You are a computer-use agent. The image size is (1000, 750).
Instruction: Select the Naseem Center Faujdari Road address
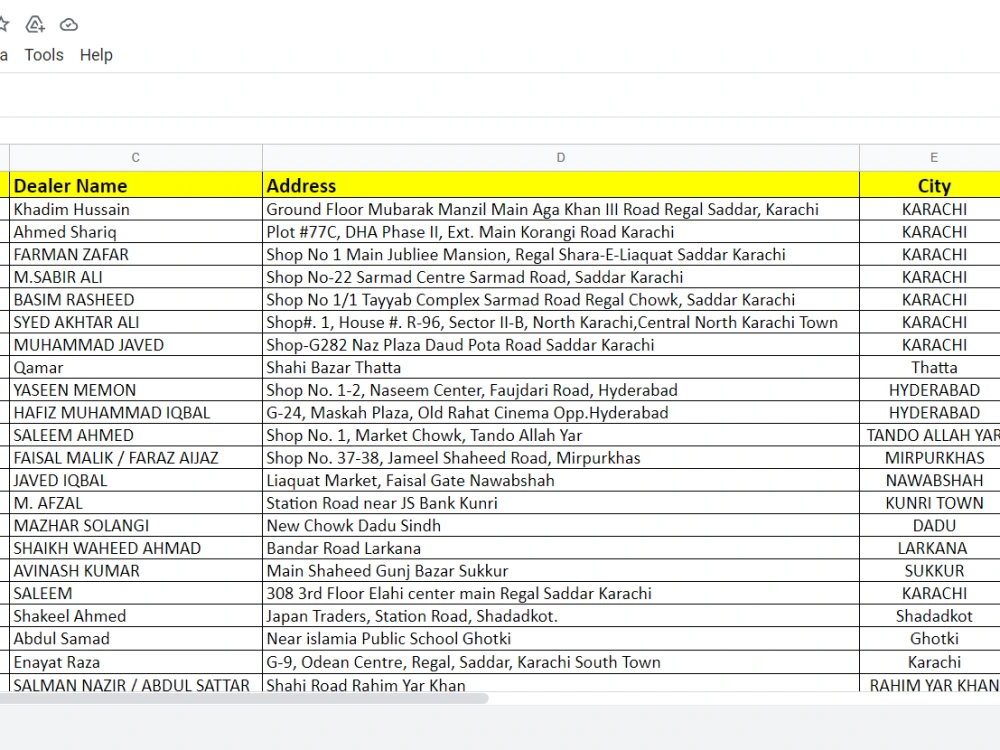561,390
